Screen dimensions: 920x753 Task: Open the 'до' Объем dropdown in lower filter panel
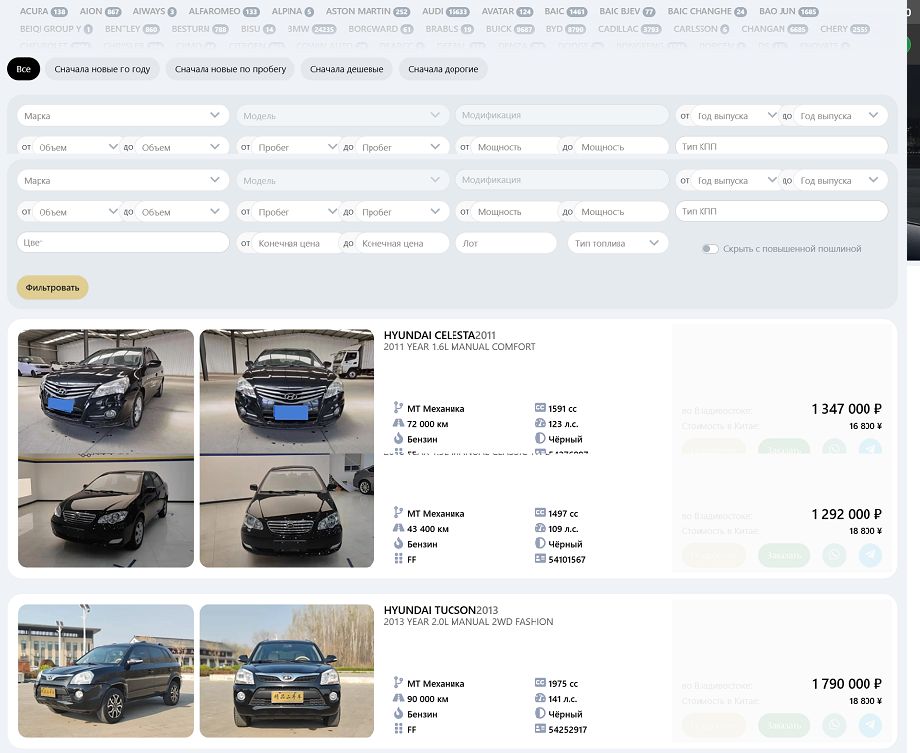180,212
